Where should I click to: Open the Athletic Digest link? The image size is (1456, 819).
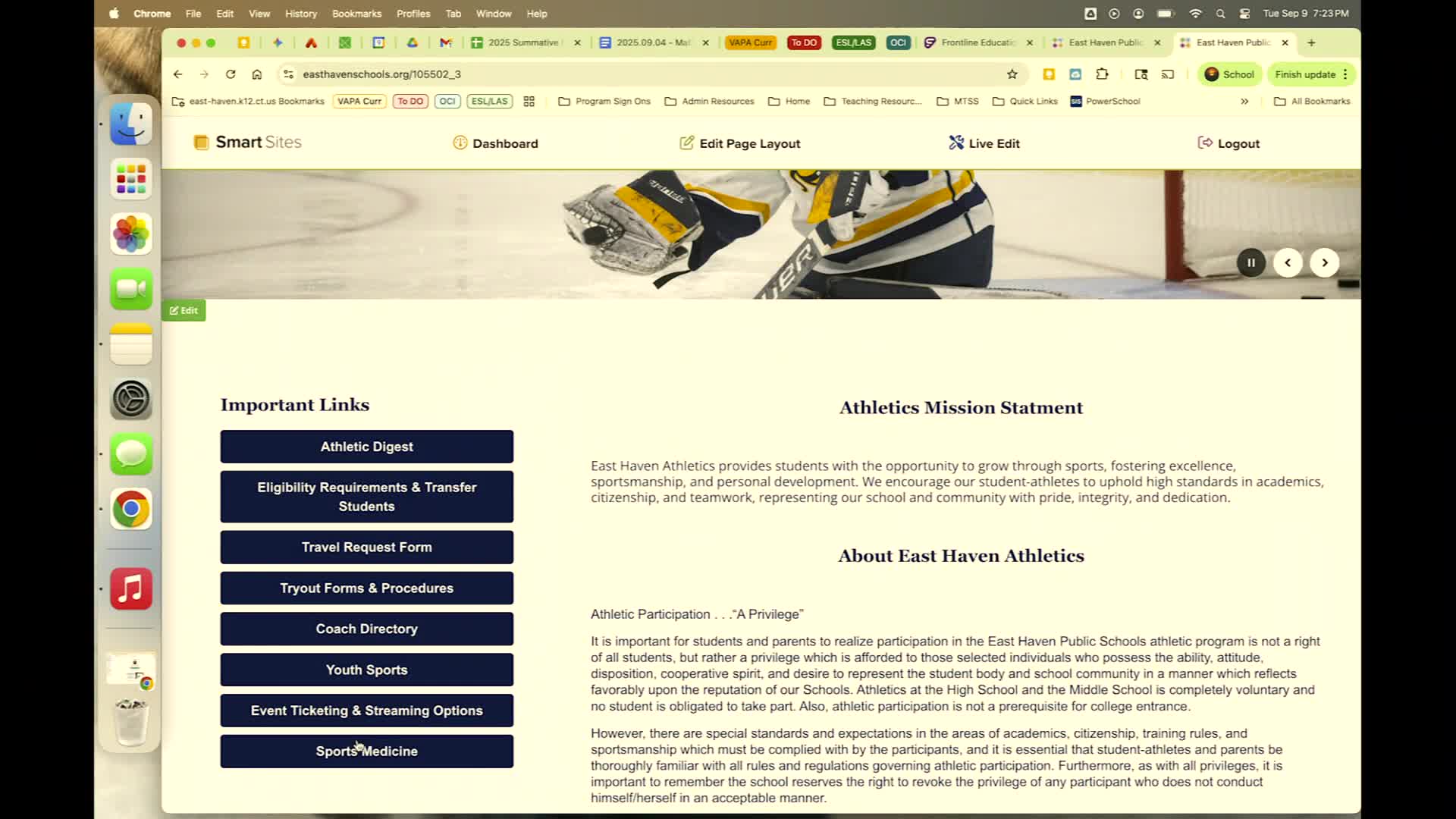coord(366,447)
